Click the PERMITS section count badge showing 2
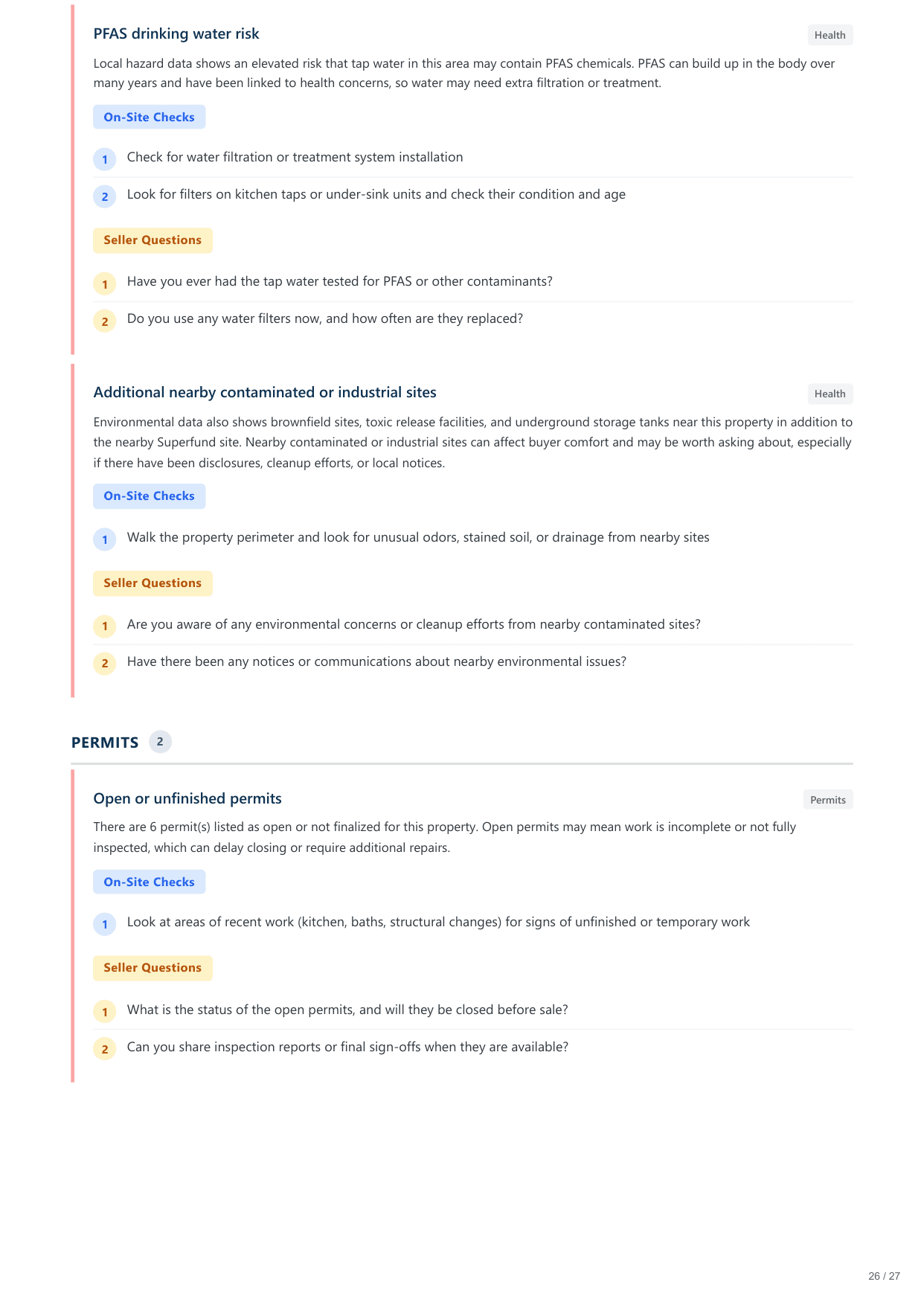The height and width of the screenshot is (1305, 924). (x=160, y=742)
